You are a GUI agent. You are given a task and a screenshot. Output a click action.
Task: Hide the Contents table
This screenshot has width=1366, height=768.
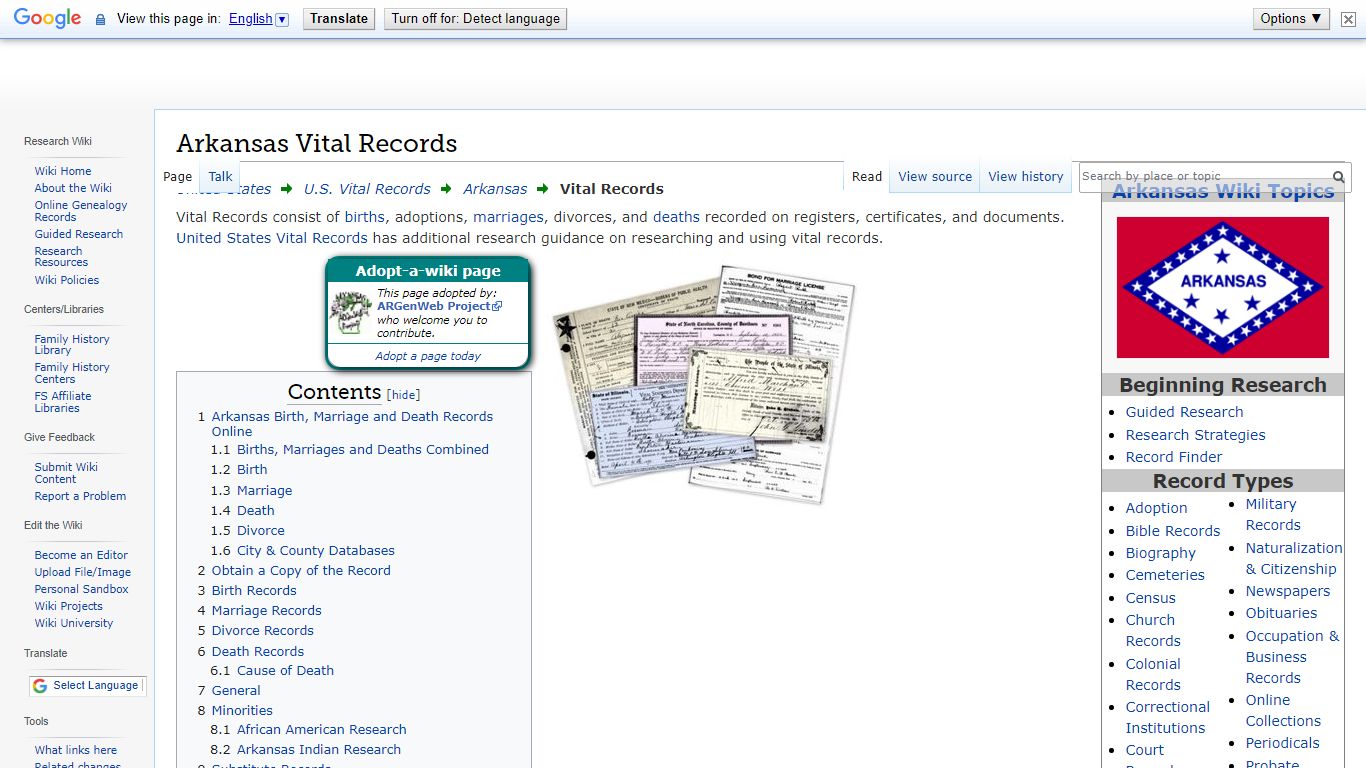pyautogui.click(x=404, y=395)
